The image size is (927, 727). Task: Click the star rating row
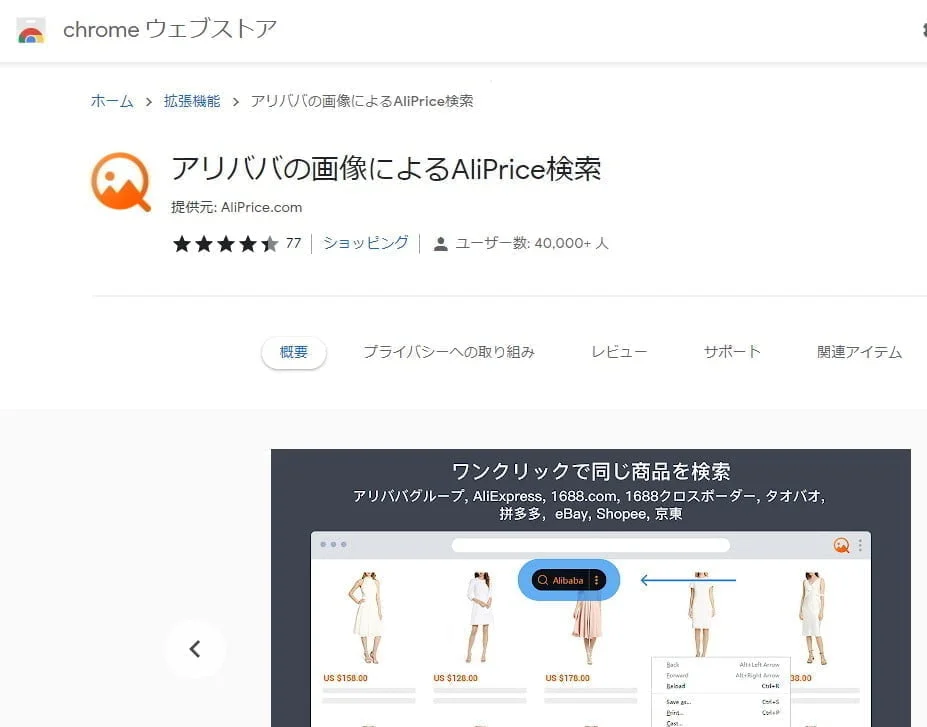click(x=225, y=244)
